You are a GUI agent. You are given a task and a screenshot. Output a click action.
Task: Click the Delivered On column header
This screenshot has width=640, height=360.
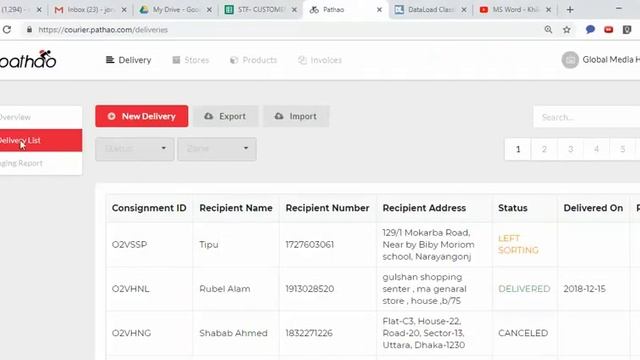click(593, 208)
